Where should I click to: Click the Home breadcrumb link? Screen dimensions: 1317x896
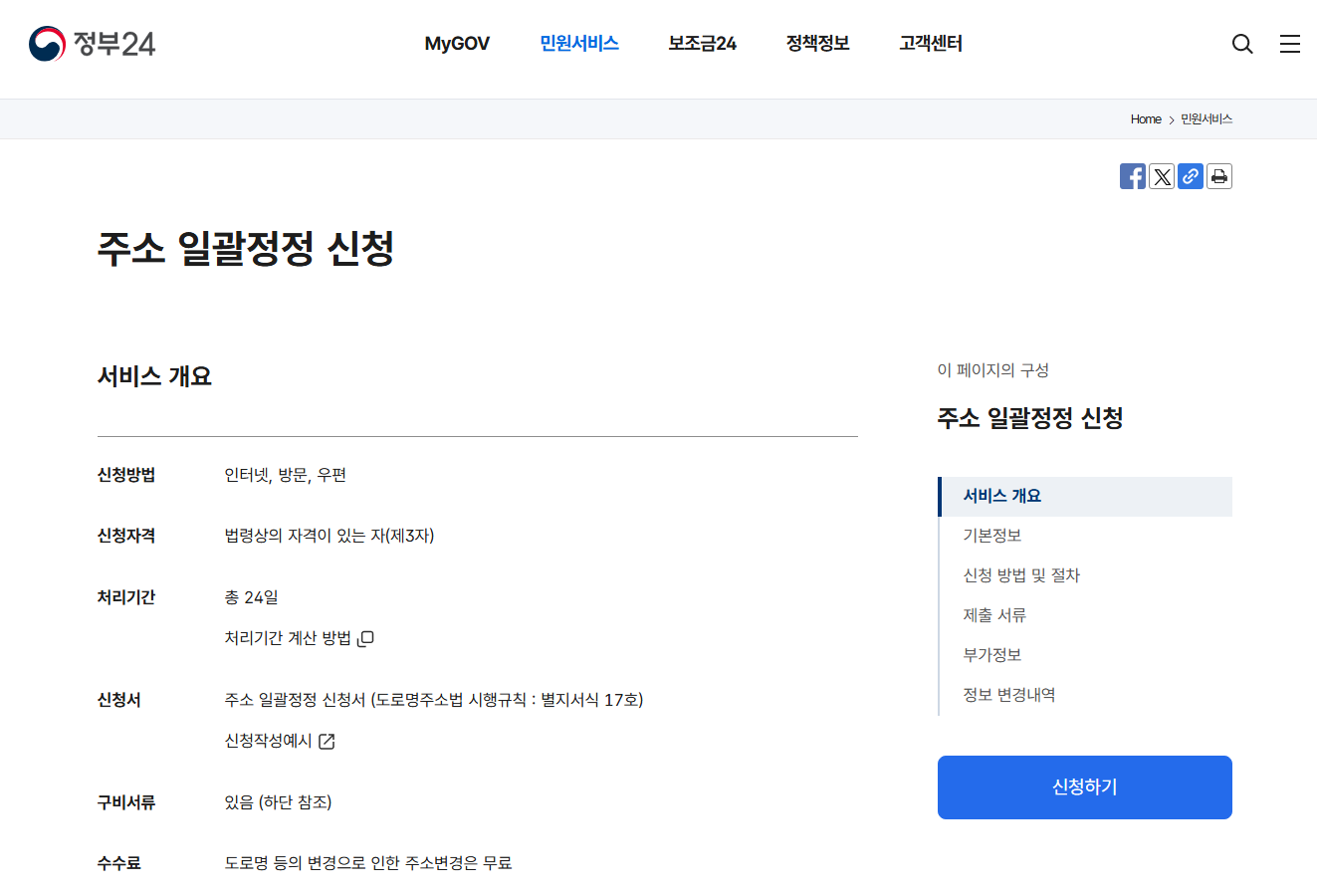pyautogui.click(x=1146, y=118)
